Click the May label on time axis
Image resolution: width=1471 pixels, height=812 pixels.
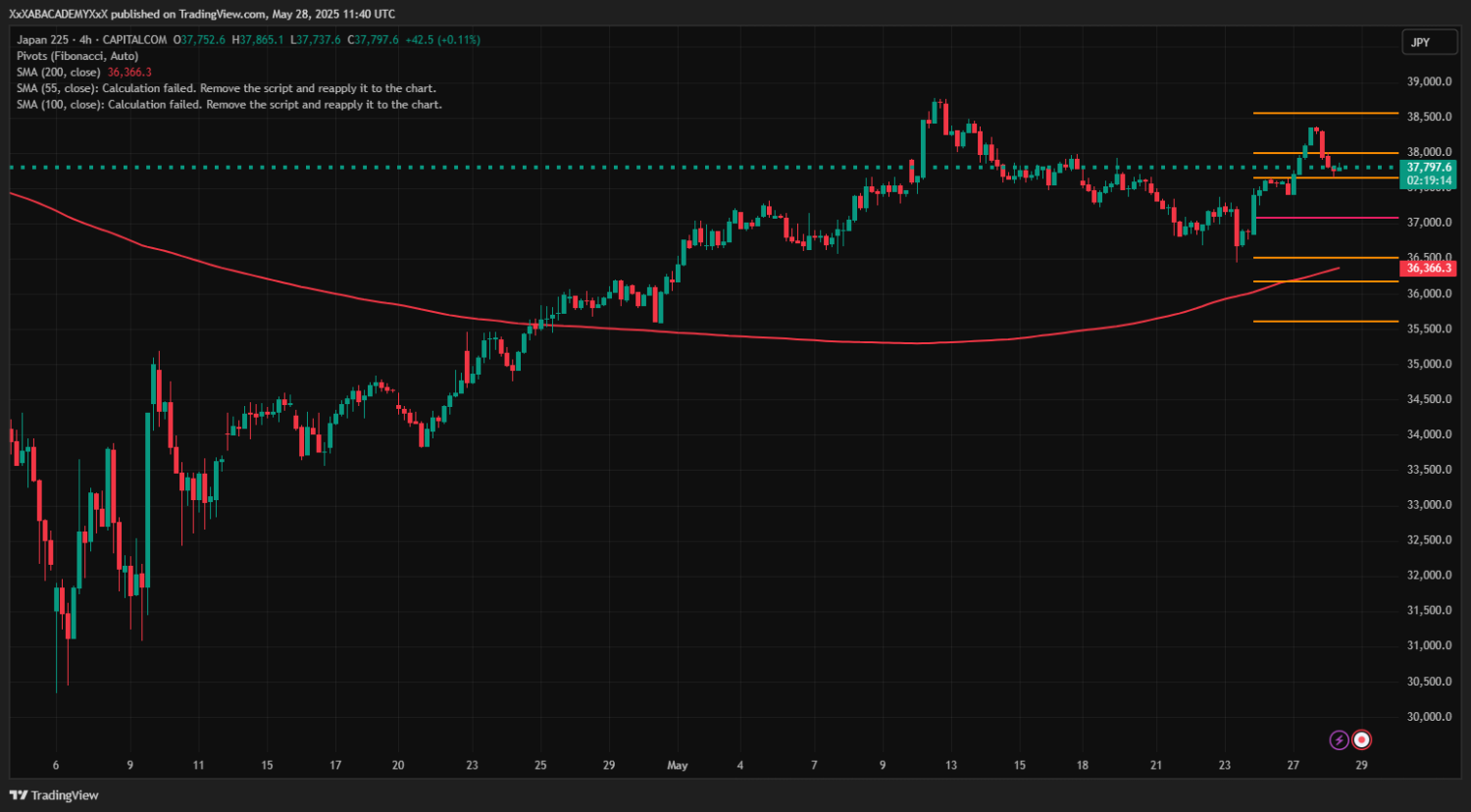677,765
